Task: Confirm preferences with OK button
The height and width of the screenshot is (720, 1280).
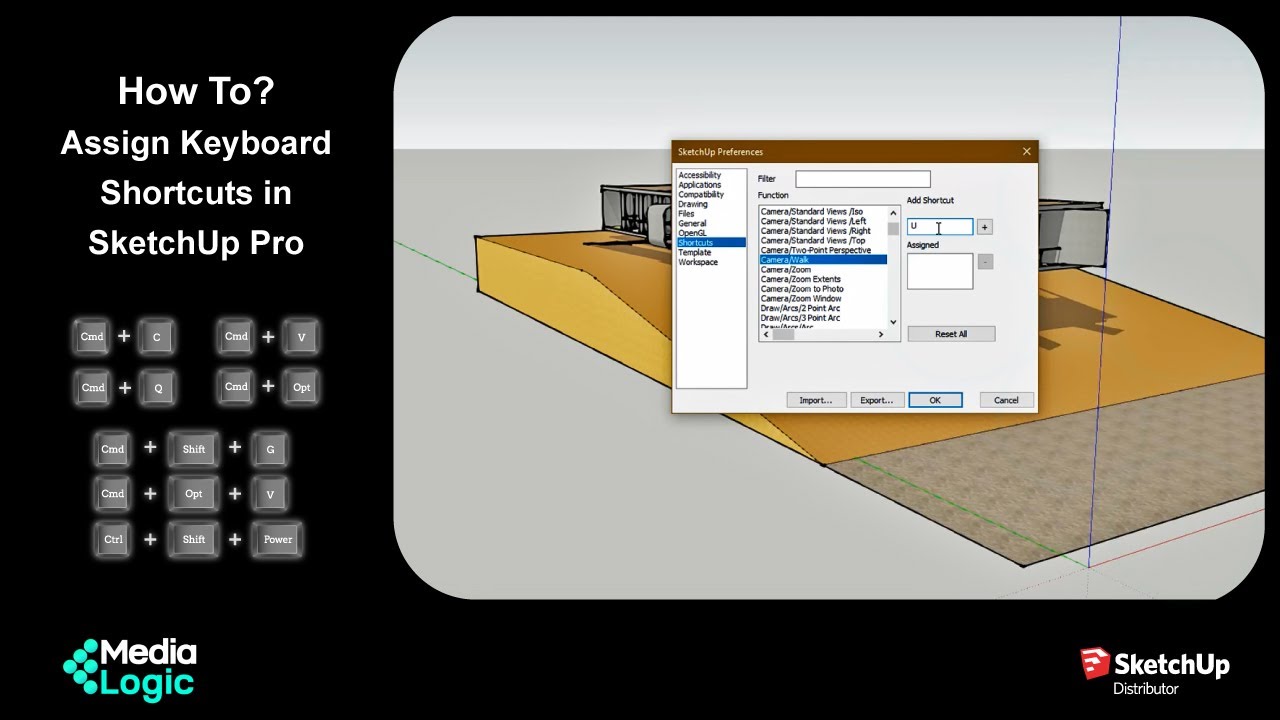Action: pos(935,400)
